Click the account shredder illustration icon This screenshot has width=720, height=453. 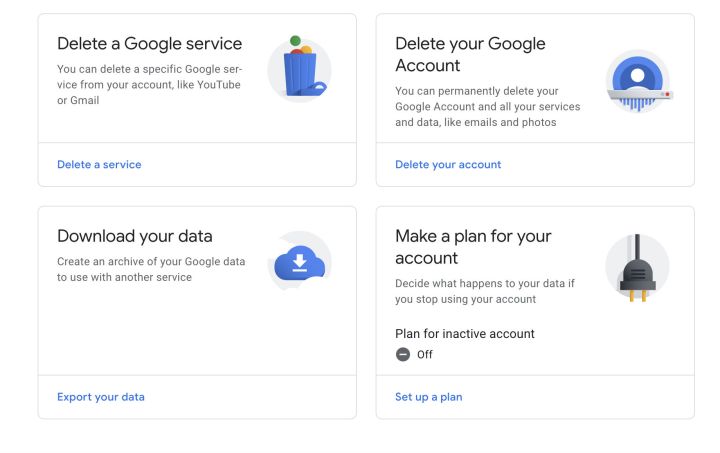(637, 84)
